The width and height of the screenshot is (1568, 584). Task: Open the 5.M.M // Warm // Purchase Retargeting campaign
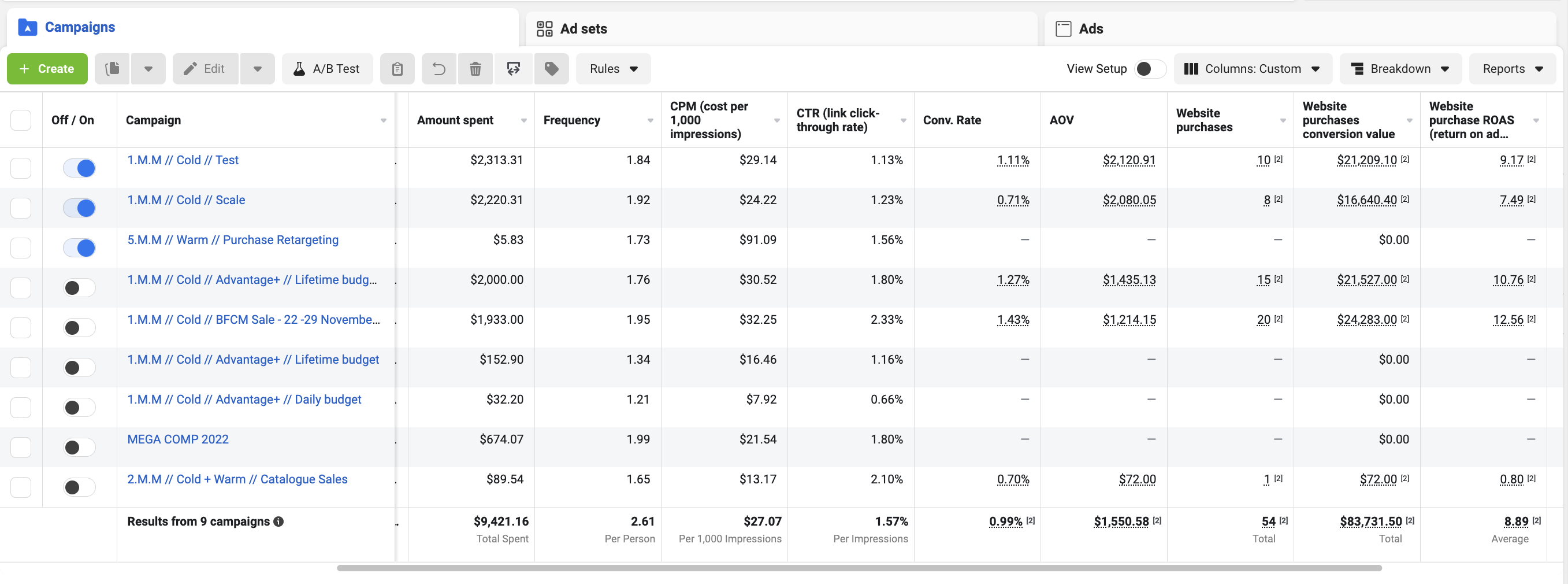click(232, 240)
